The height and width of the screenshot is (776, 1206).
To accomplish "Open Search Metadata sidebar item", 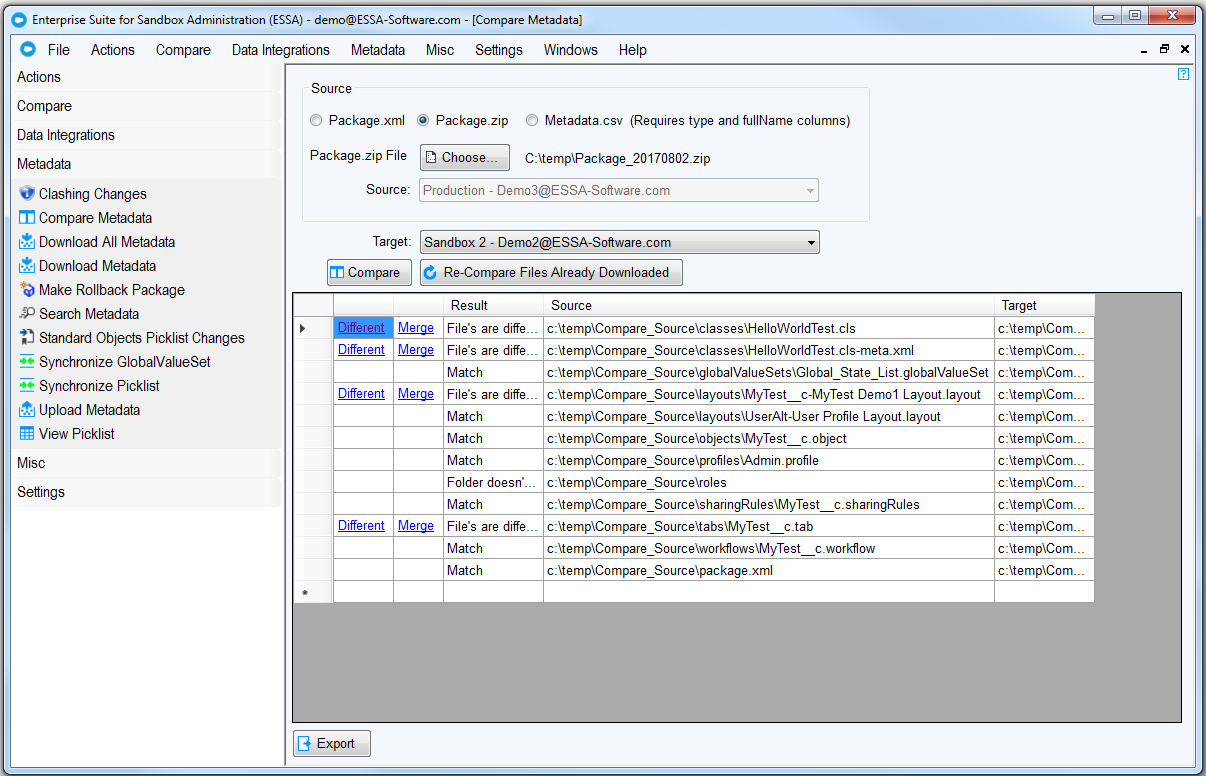I will pyautogui.click(x=89, y=314).
